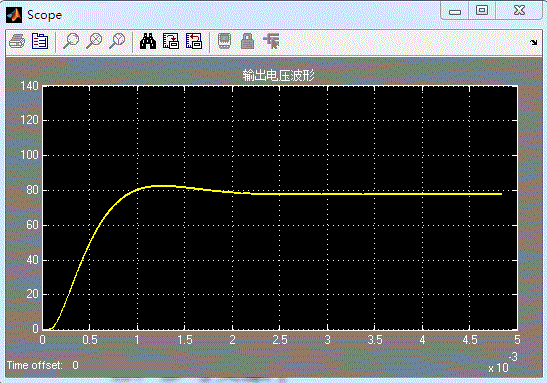Save current axes settings
Screen dimensions: 547x383
coord(171,41)
